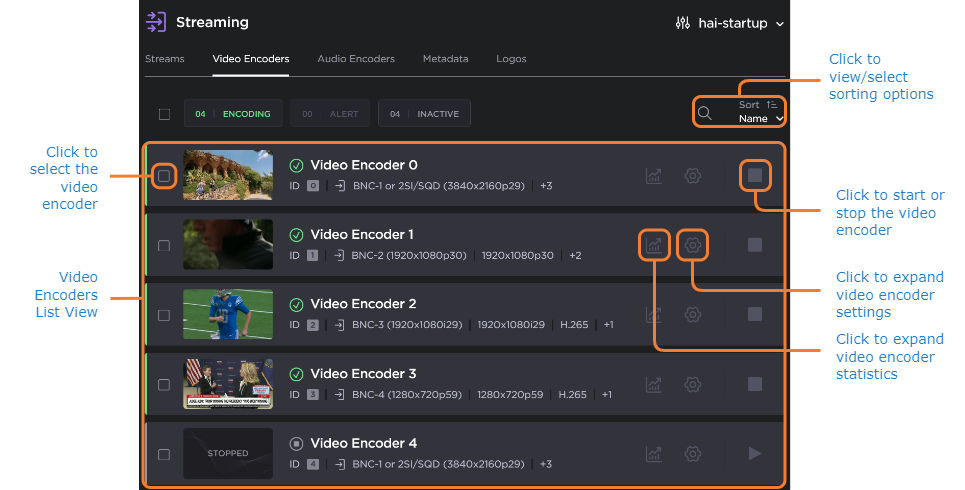This screenshot has width=965, height=490.
Task: Switch to the Audio Encoders tab
Action: pos(355,59)
